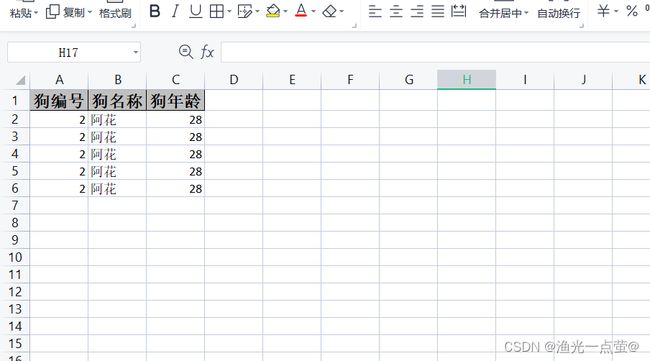
Task: Click the Format Painter (格式刷) button
Action: [x=115, y=13]
